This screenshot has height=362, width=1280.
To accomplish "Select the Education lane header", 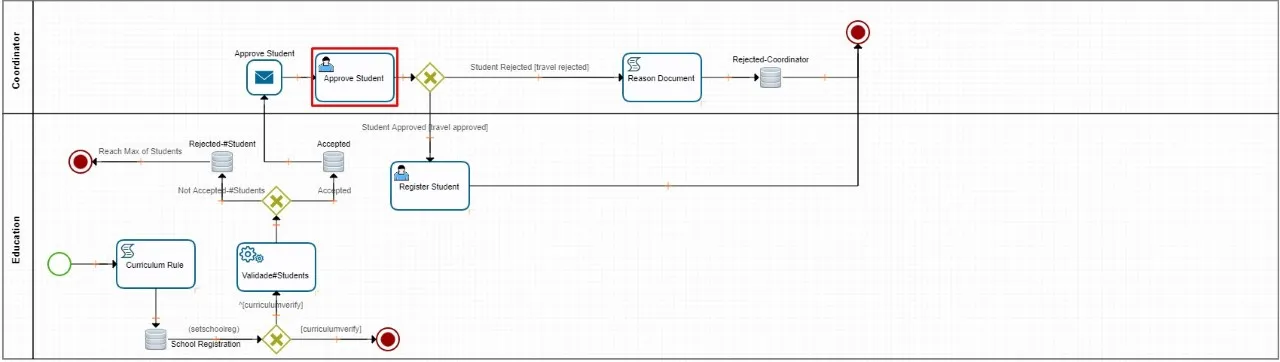I will pyautogui.click(x=16, y=236).
